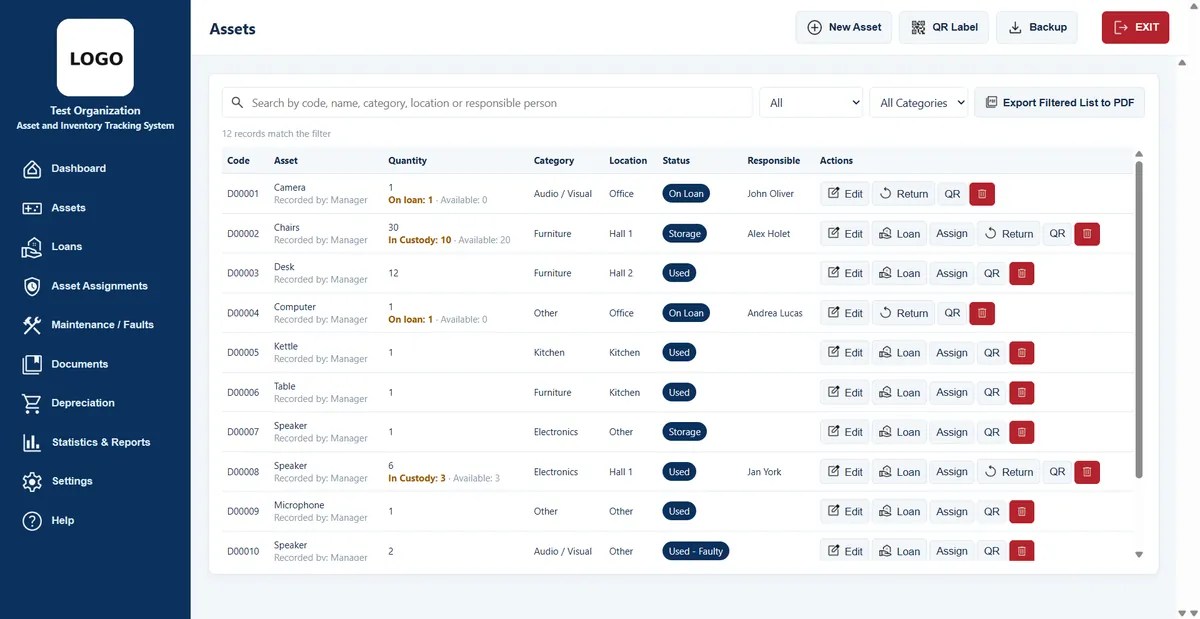The image size is (1200, 619).
Task: Click the 'On Loan' status badge for Camera
Action: [686, 194]
